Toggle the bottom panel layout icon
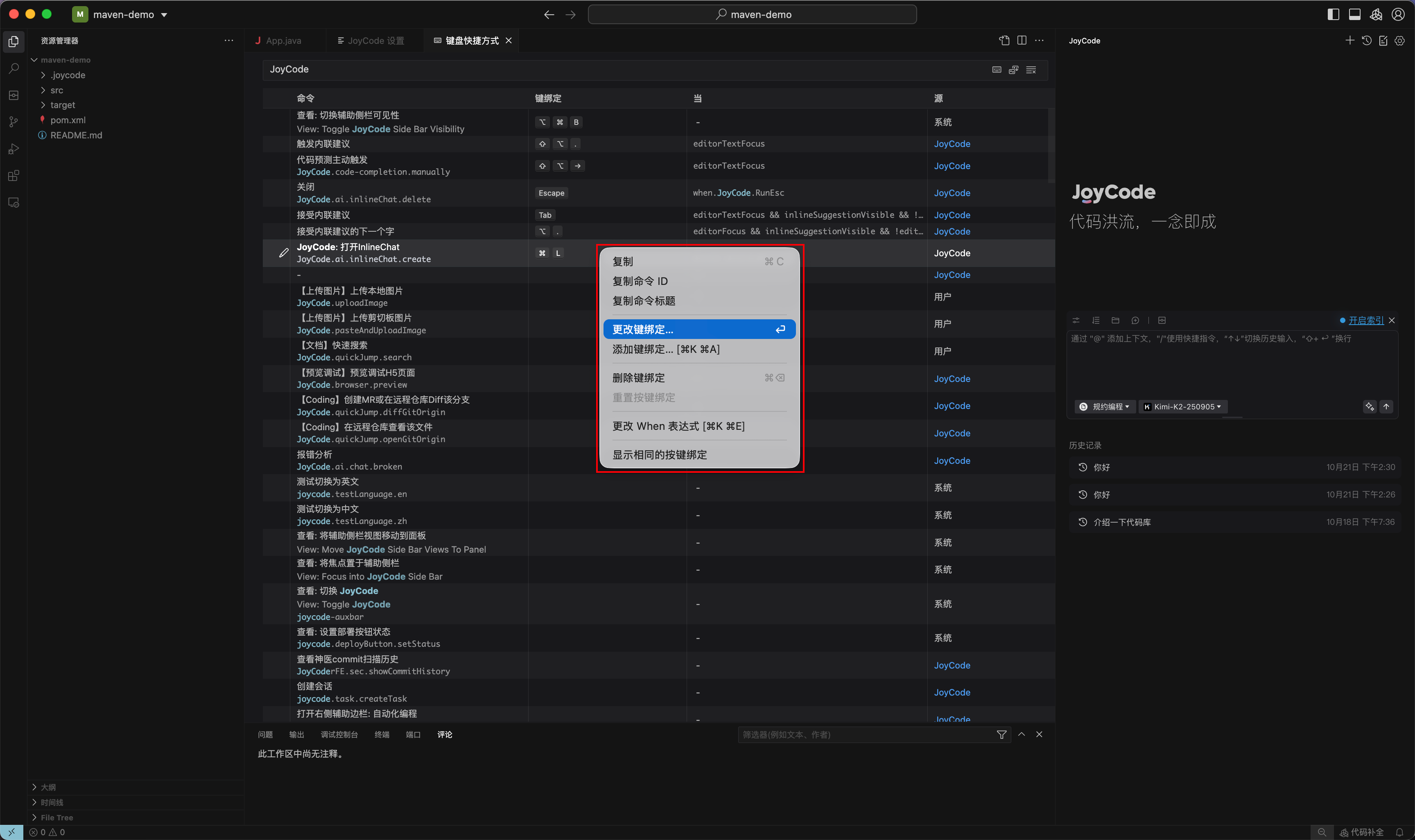The width and height of the screenshot is (1415, 840). click(1354, 15)
